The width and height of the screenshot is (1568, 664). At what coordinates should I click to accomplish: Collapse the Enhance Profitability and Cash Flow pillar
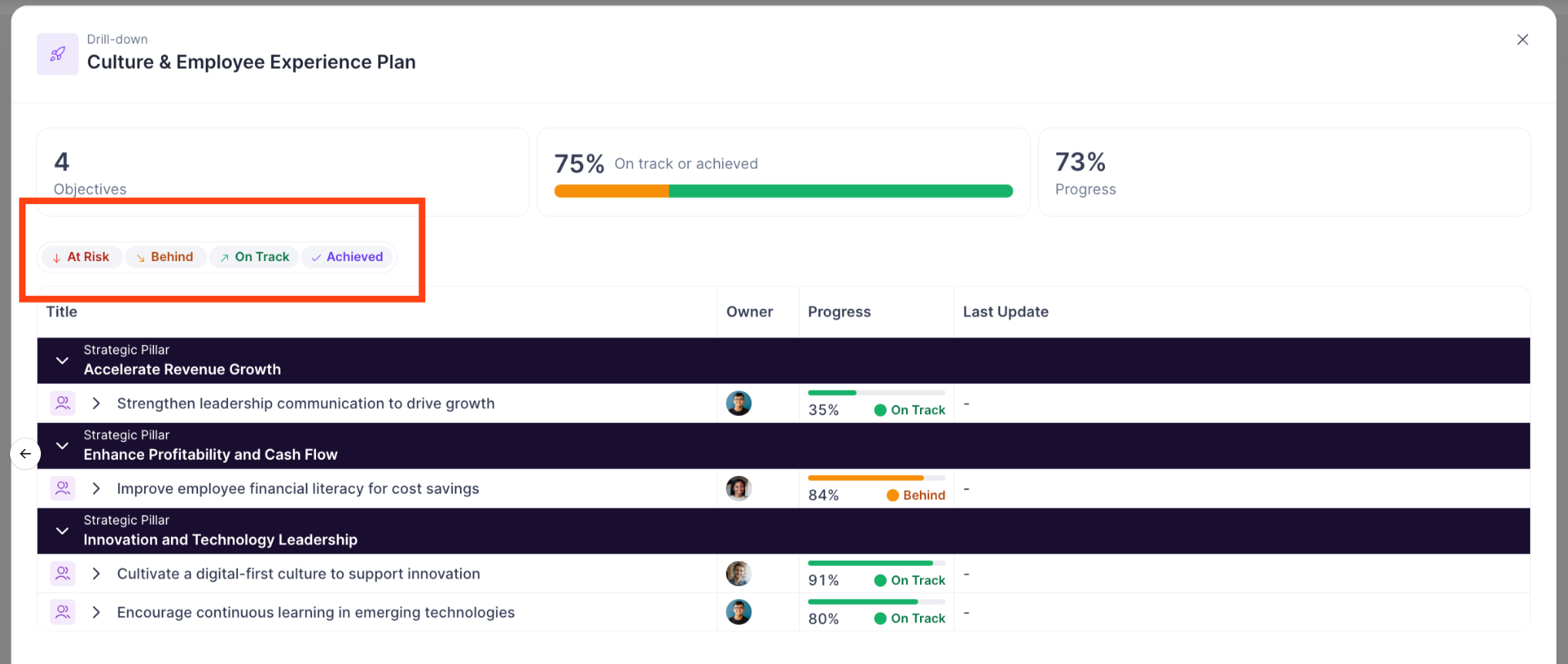point(62,446)
